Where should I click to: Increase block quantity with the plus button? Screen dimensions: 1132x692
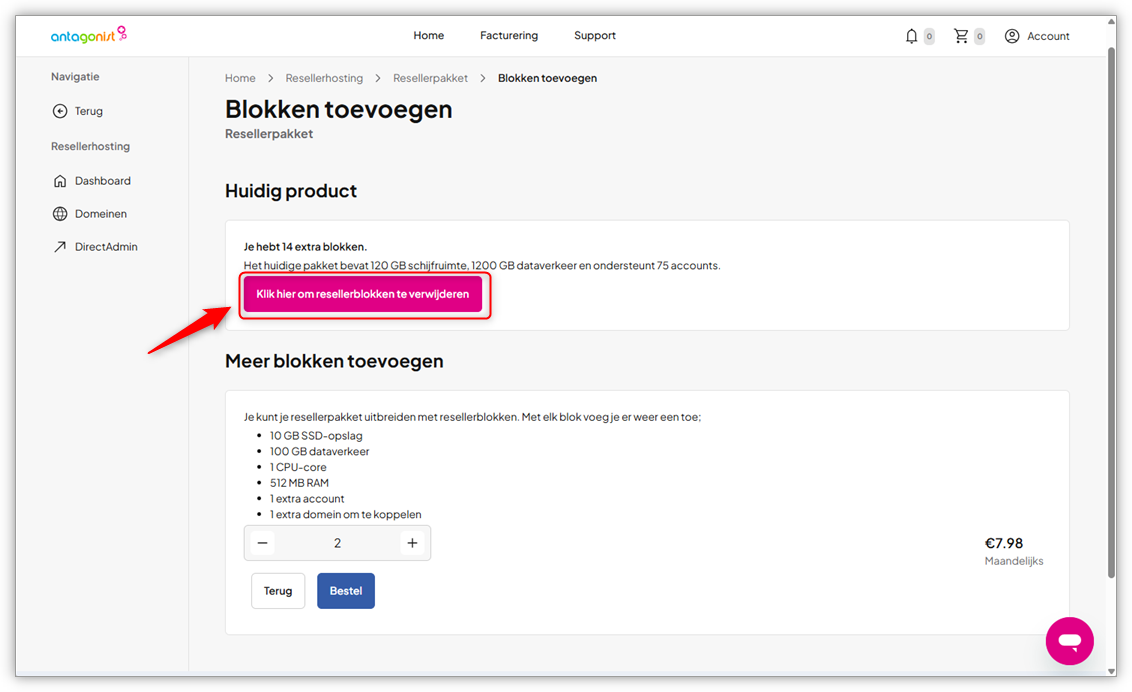(x=412, y=542)
